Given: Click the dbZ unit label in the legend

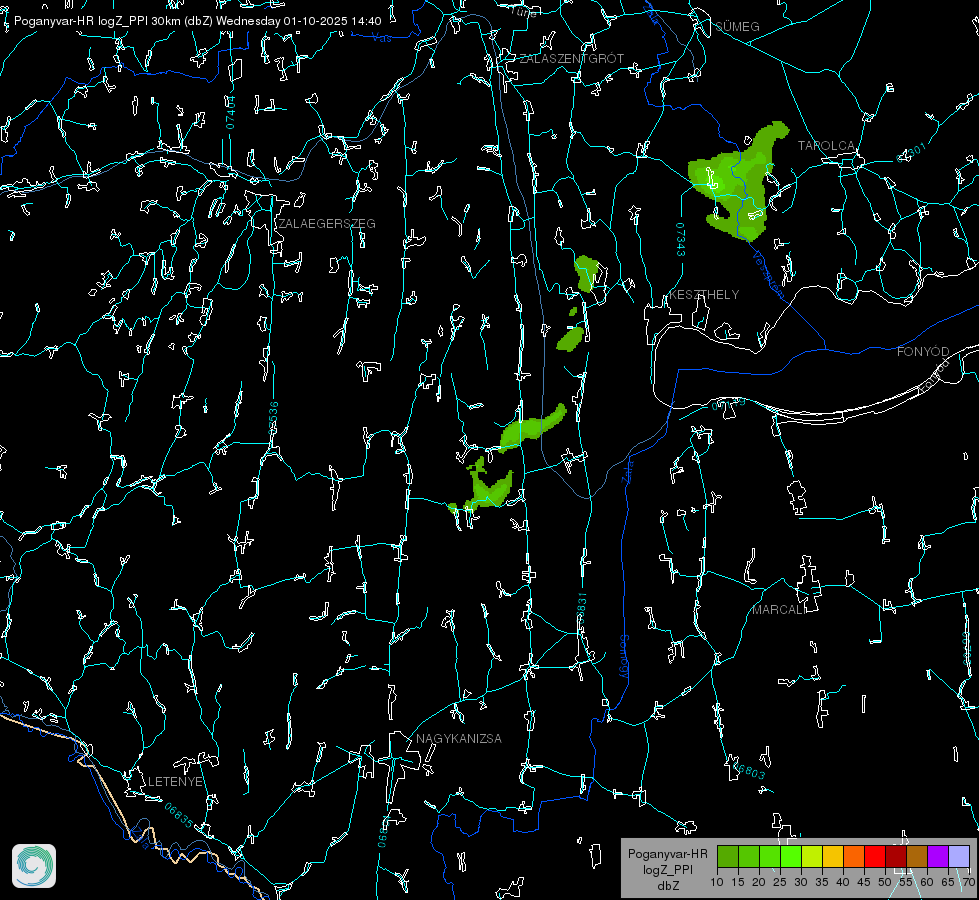Looking at the screenshot, I should click(x=667, y=886).
